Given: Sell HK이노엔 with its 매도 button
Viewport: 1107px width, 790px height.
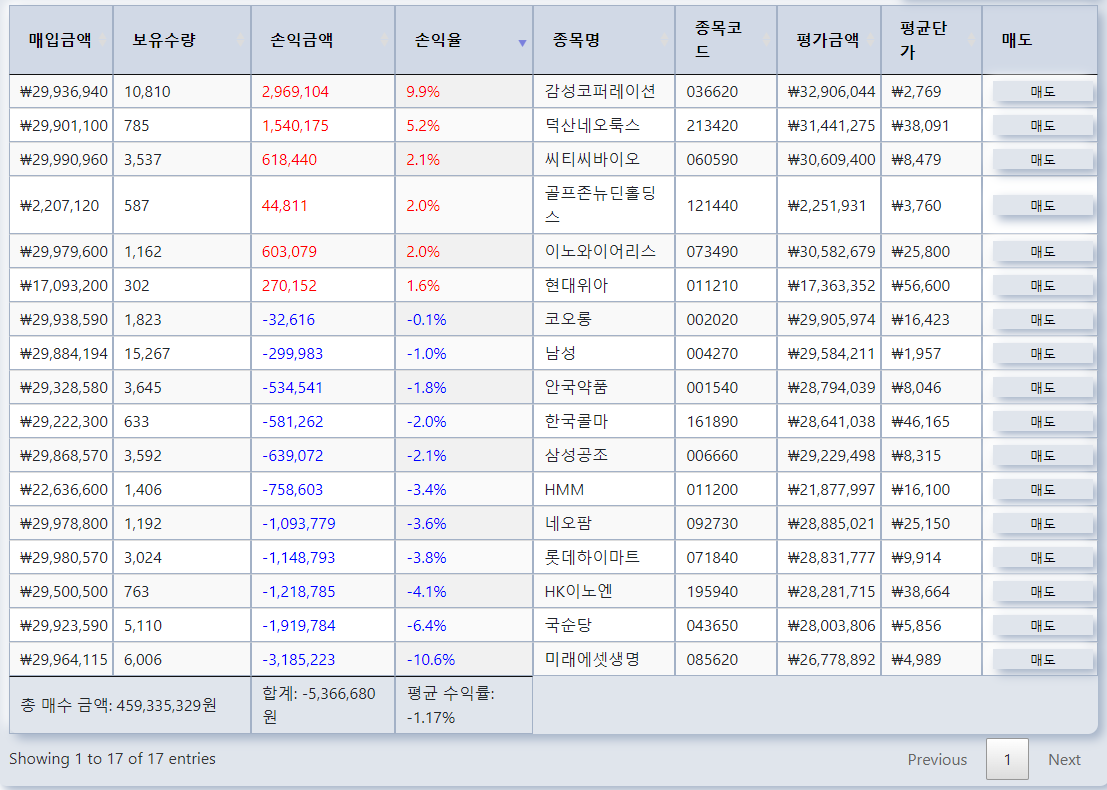Looking at the screenshot, I should 1043,592.
